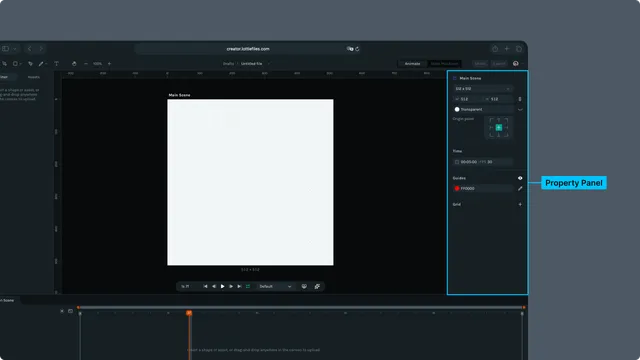Viewport: 640px width, 360px height.
Task: Select the Pencil drawing tool
Action: click(41, 64)
